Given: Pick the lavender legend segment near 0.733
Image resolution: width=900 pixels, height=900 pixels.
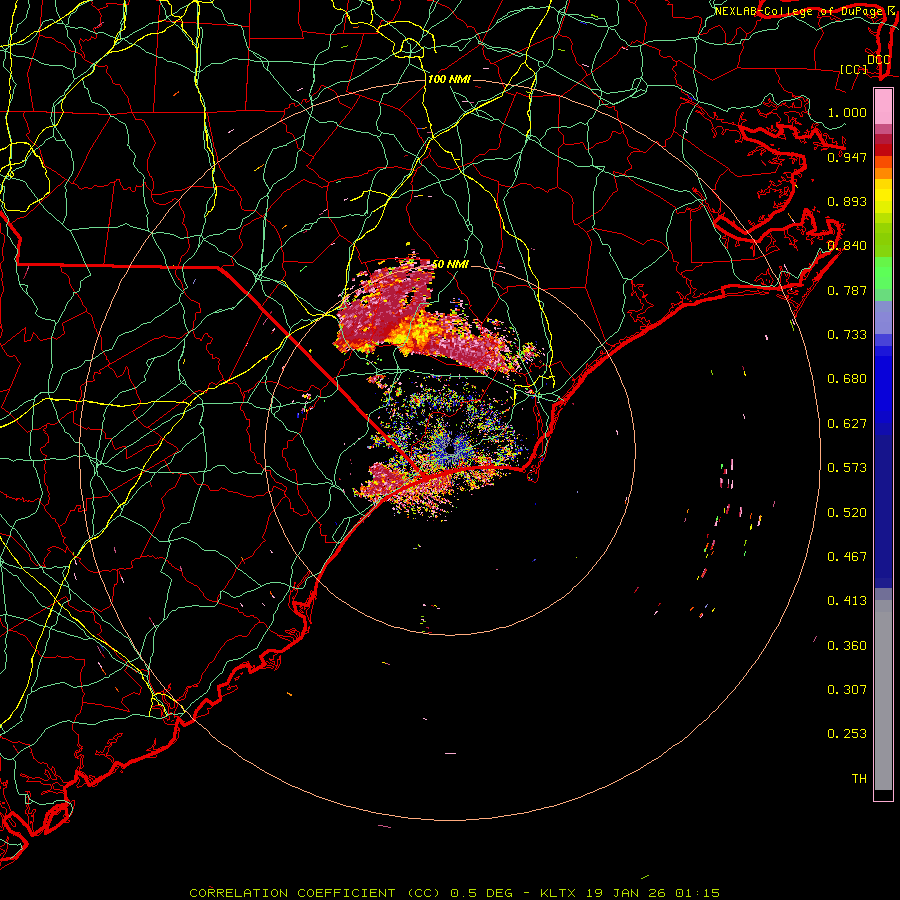Looking at the screenshot, I should tap(883, 317).
